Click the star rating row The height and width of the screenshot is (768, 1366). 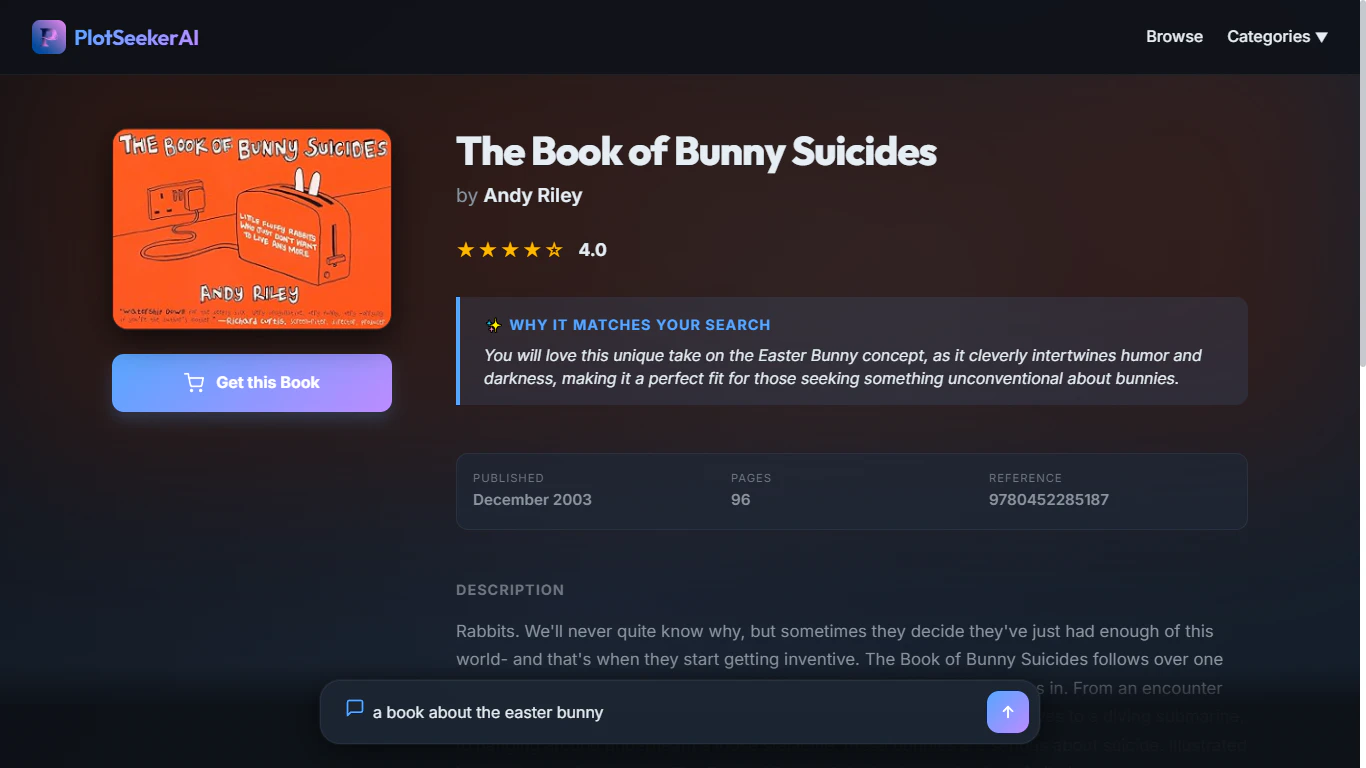[x=510, y=250]
